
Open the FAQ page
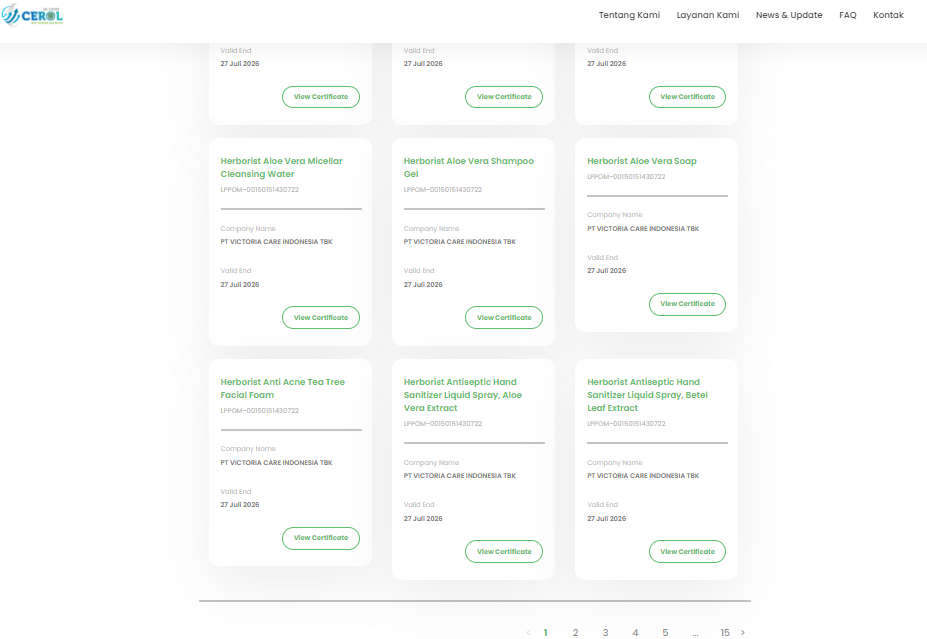coord(848,15)
